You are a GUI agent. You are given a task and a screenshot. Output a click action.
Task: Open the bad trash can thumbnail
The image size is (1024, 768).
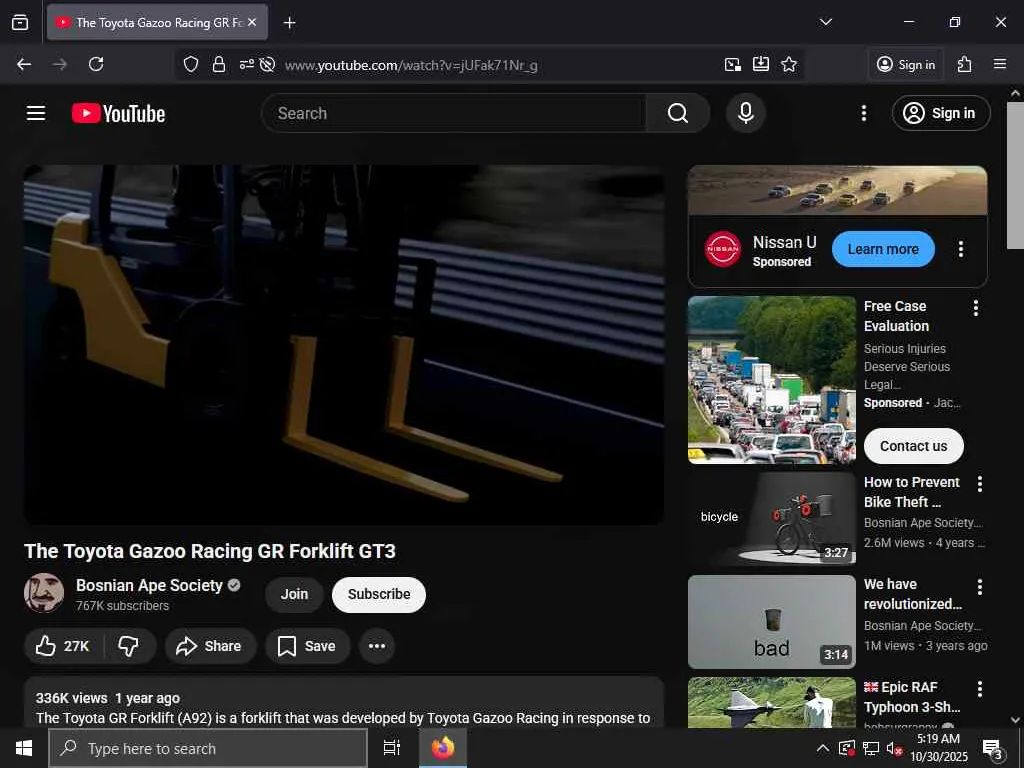[771, 622]
